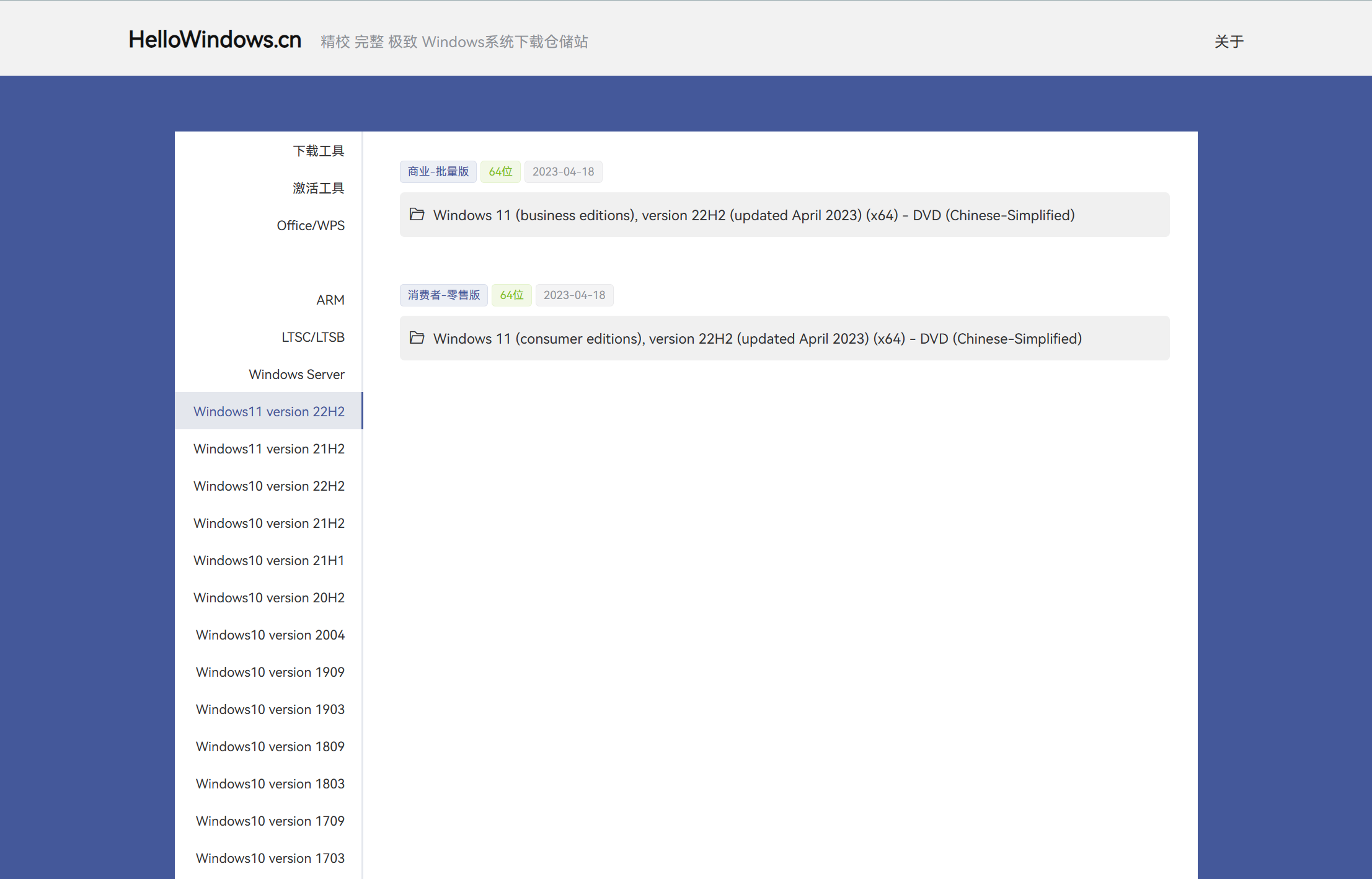The height and width of the screenshot is (879, 1372).
Task: Expand Windows 11 consumer editions download row
Action: click(x=757, y=339)
